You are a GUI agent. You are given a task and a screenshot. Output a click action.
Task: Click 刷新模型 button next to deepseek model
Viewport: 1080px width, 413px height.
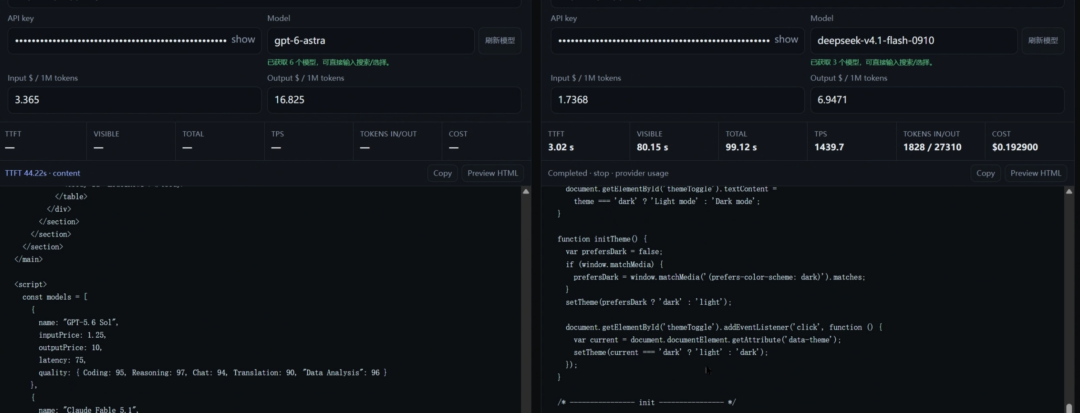pos(1043,41)
